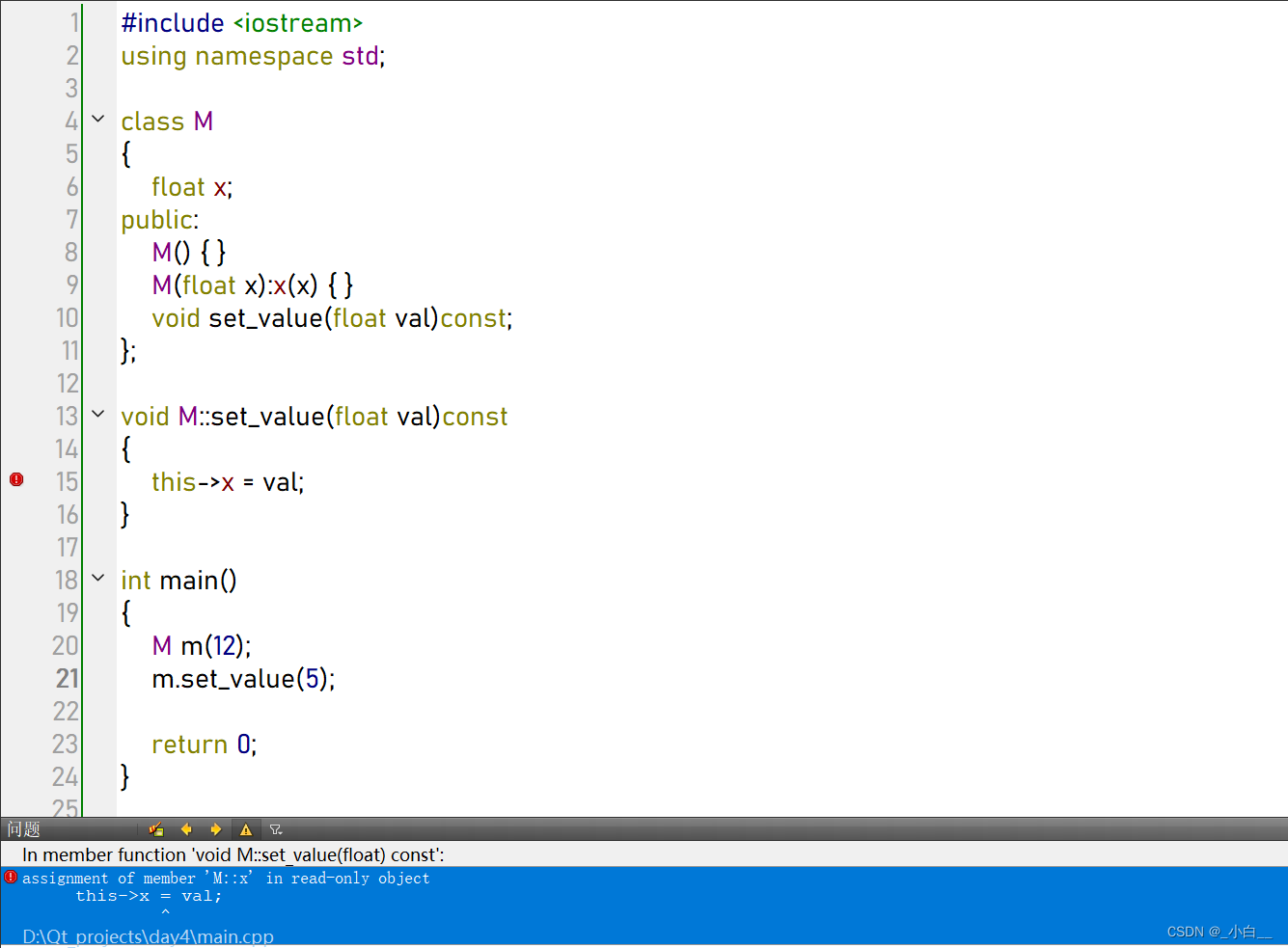Click the 'In member function' issue header line
1288x948 pixels.
point(233,854)
